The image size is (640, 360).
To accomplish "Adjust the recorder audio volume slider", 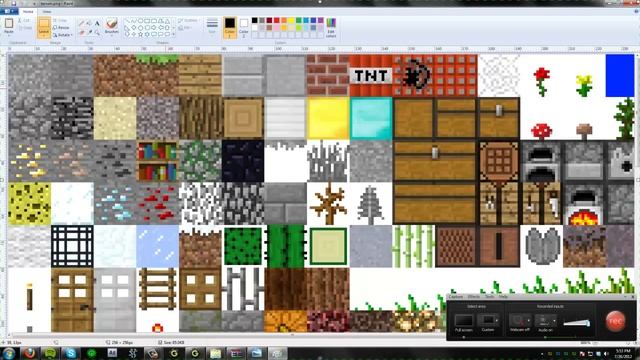I will pyautogui.click(x=577, y=323).
